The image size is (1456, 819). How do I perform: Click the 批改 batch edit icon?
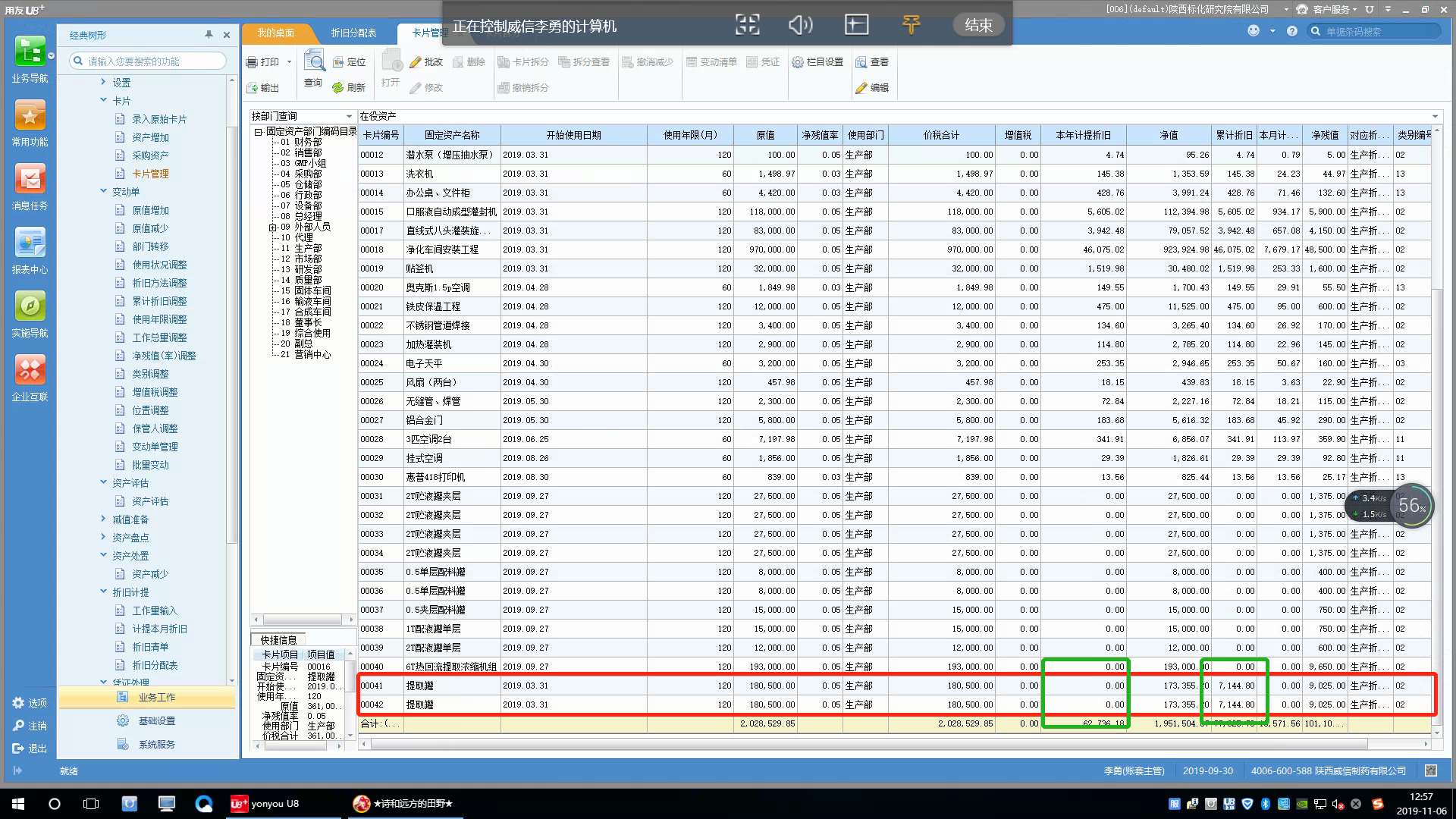(416, 62)
